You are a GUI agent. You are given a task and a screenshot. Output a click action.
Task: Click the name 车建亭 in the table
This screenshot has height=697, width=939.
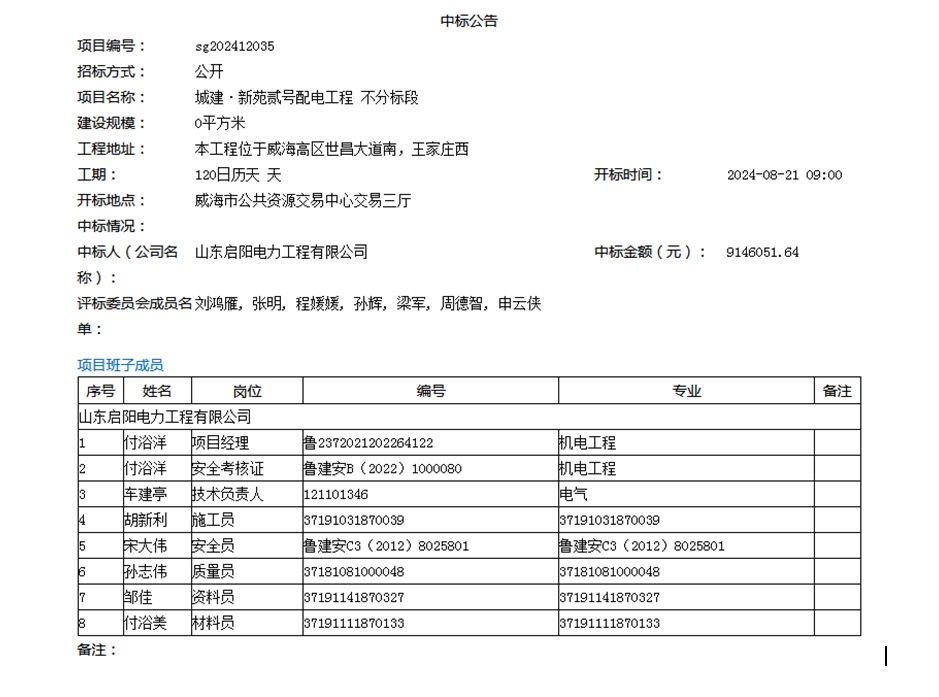point(145,495)
